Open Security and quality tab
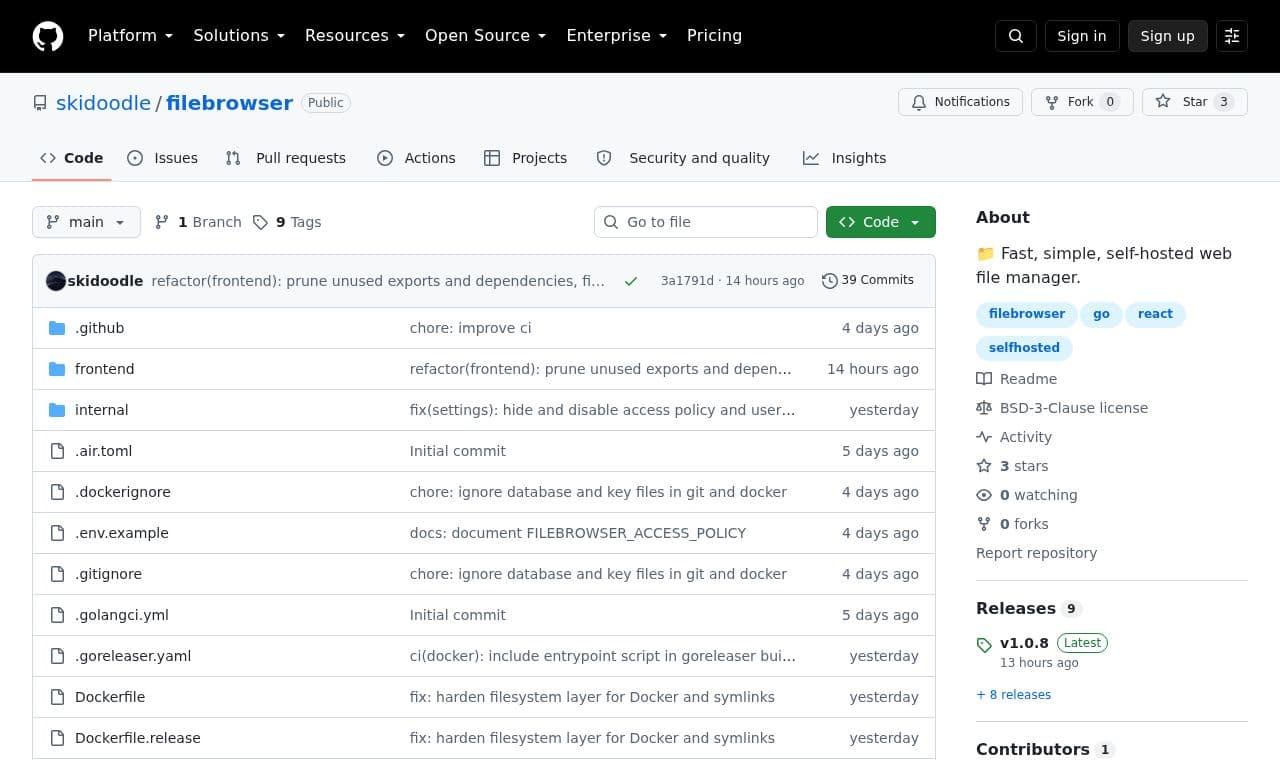The height and width of the screenshot is (760, 1280). click(x=683, y=158)
